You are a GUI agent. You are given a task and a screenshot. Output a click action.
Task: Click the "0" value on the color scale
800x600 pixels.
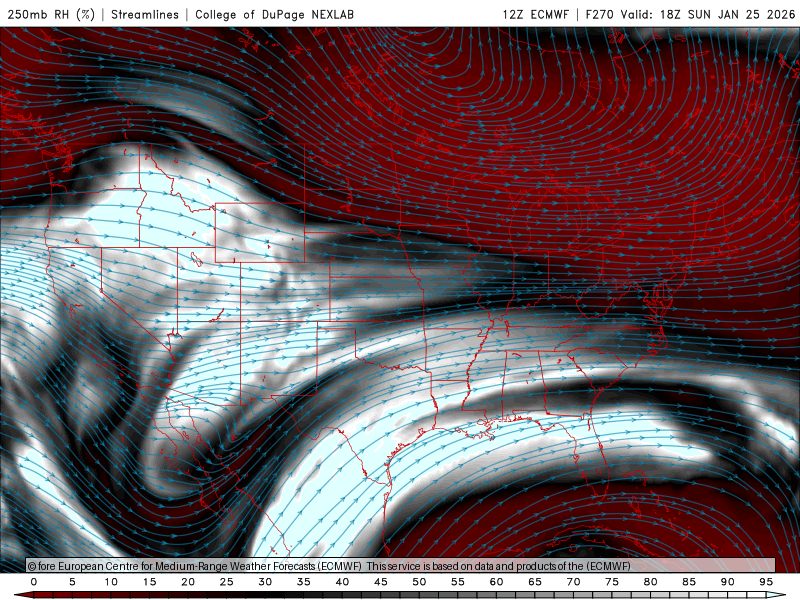34,582
